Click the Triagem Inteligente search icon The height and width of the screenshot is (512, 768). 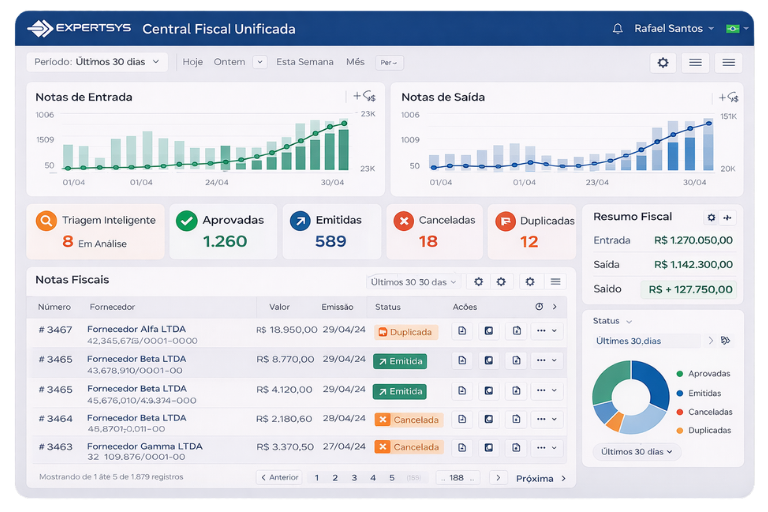[x=45, y=221]
